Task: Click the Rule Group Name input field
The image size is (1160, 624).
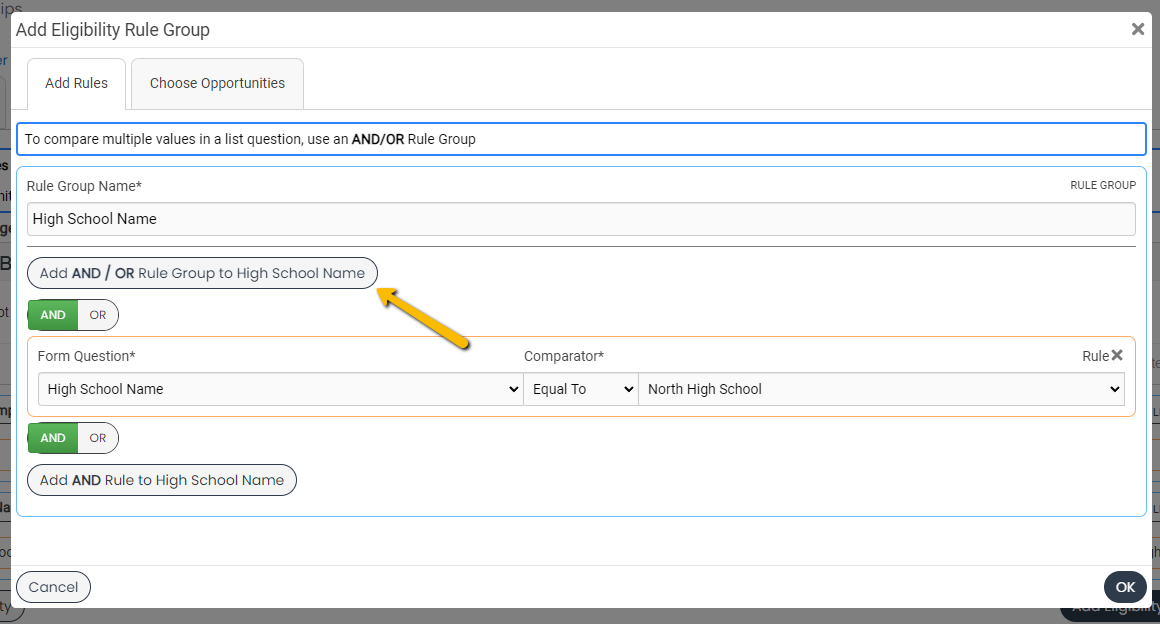Action: click(580, 219)
